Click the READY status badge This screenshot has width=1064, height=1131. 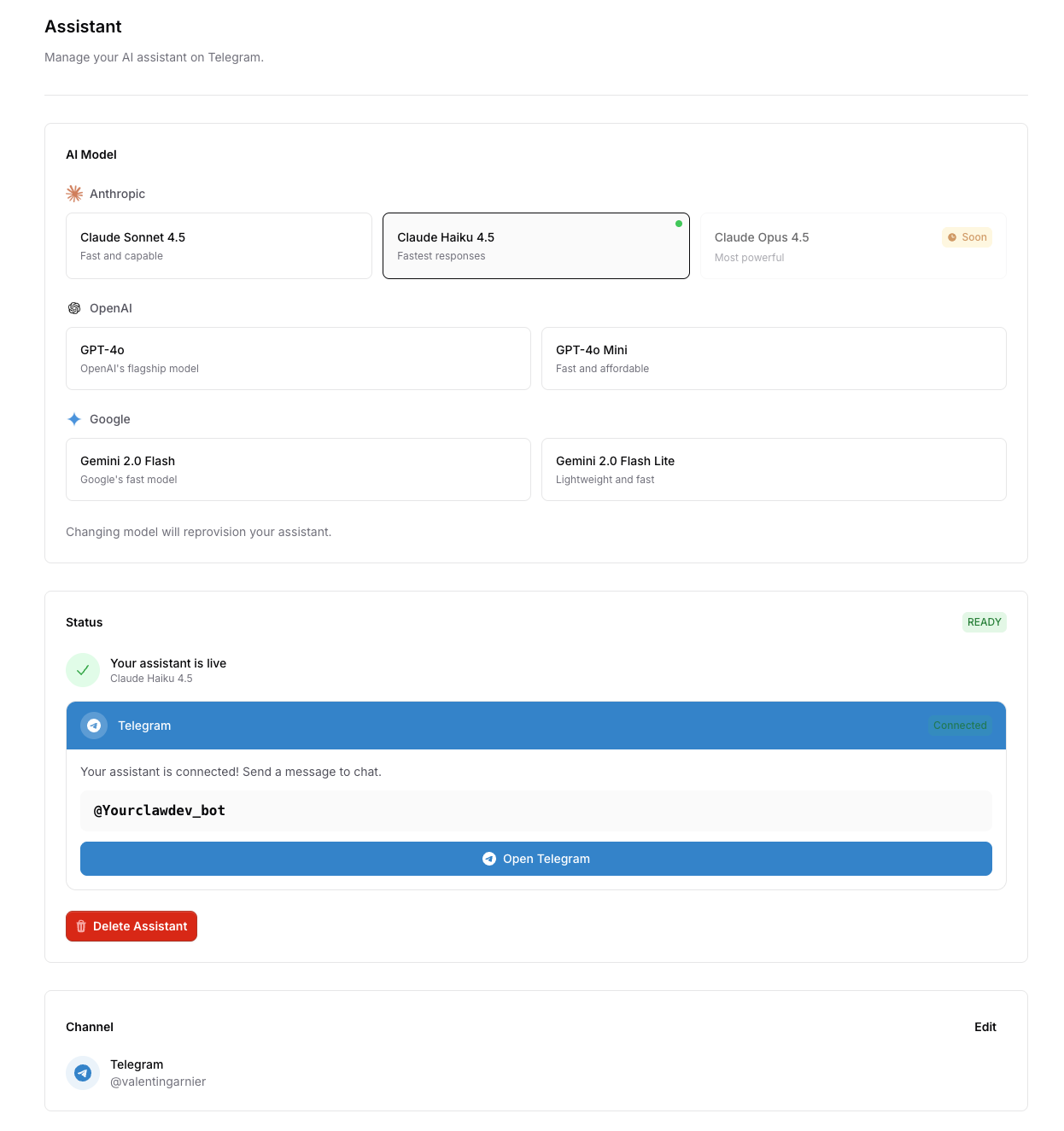[x=985, y=622]
